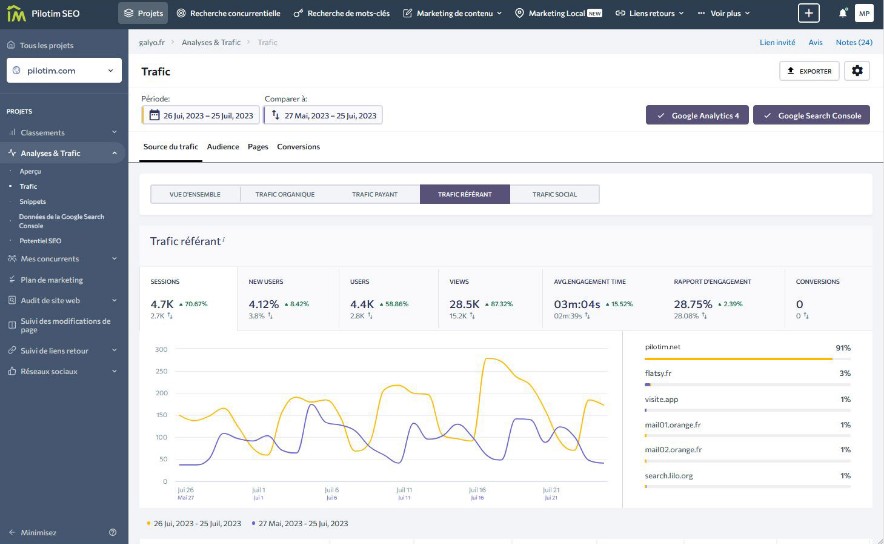
Task: Click the Analyses & Trafic breadcrumb
Action: (211, 42)
